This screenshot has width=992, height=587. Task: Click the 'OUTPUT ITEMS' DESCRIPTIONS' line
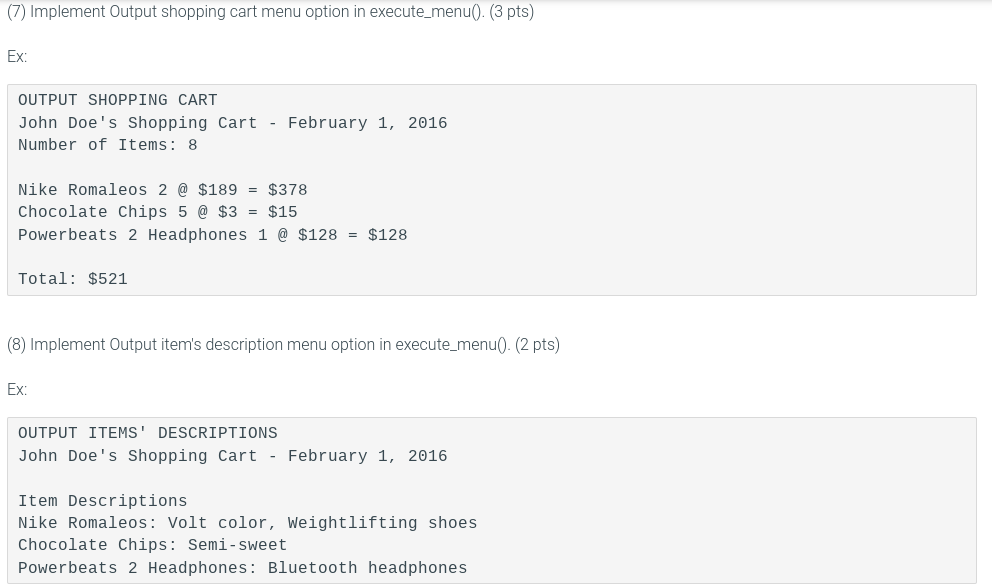[147, 433]
